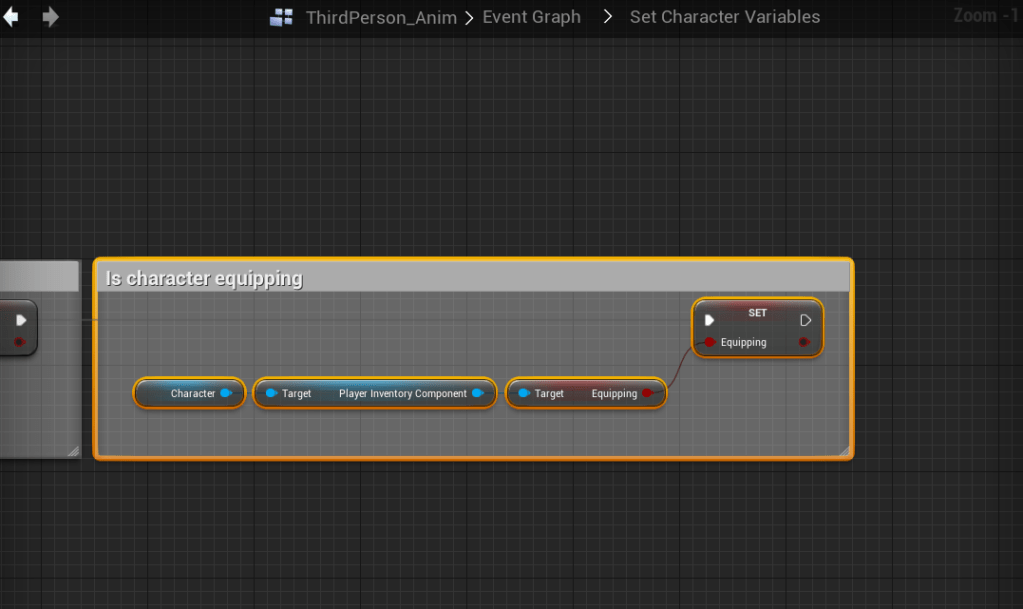Click the back navigation arrow
Image resolution: width=1023 pixels, height=609 pixels.
coord(11,17)
